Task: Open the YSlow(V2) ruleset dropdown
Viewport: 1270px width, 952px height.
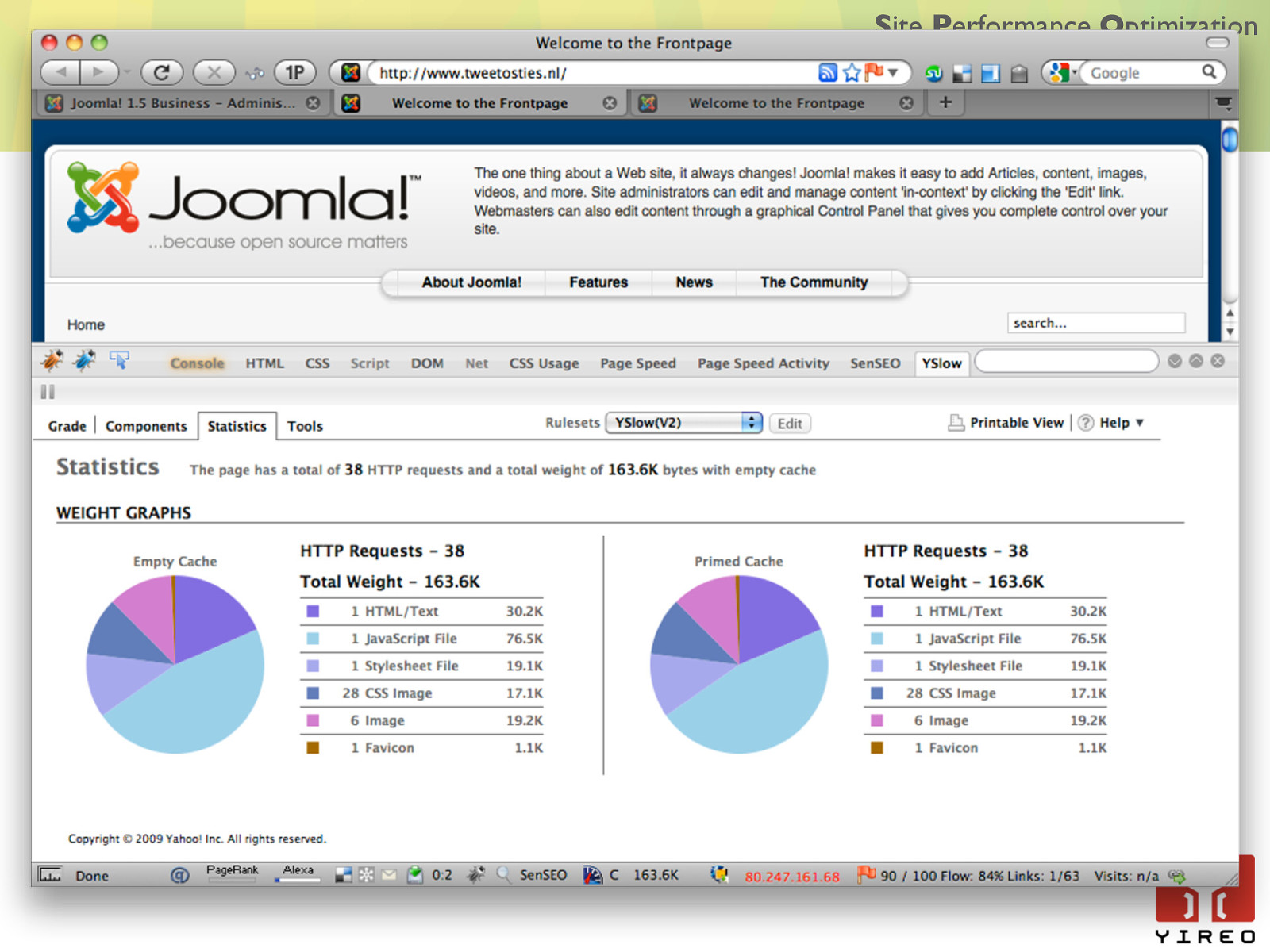Action: [x=683, y=423]
